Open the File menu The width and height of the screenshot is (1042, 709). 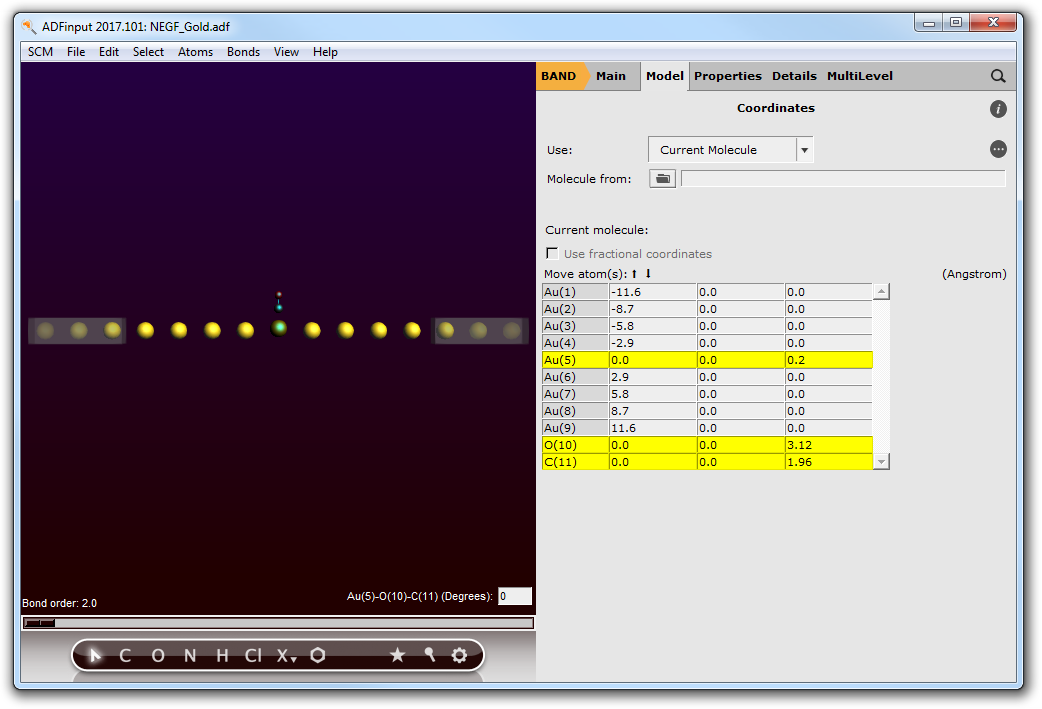click(76, 52)
